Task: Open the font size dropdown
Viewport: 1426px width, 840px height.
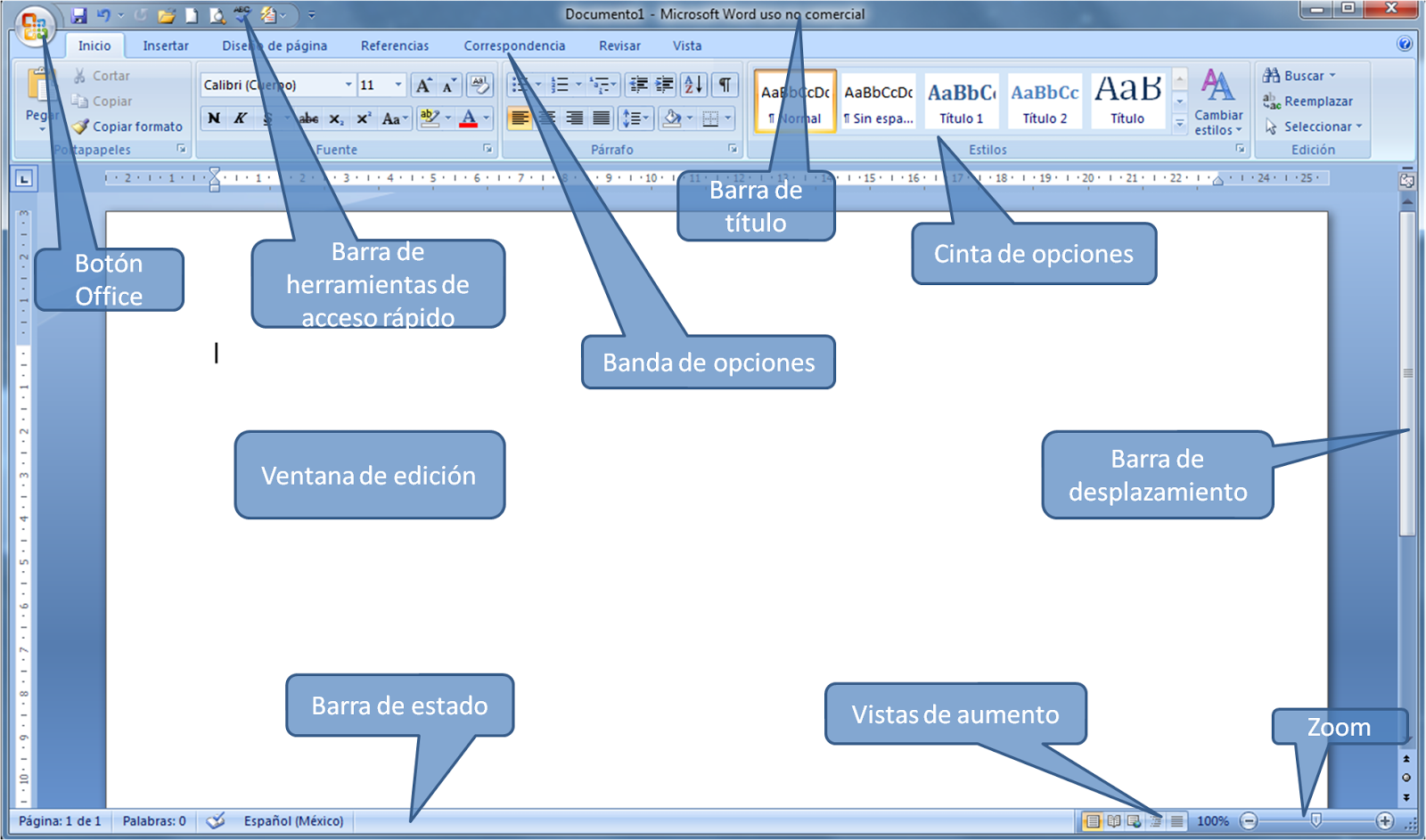Action: (398, 85)
